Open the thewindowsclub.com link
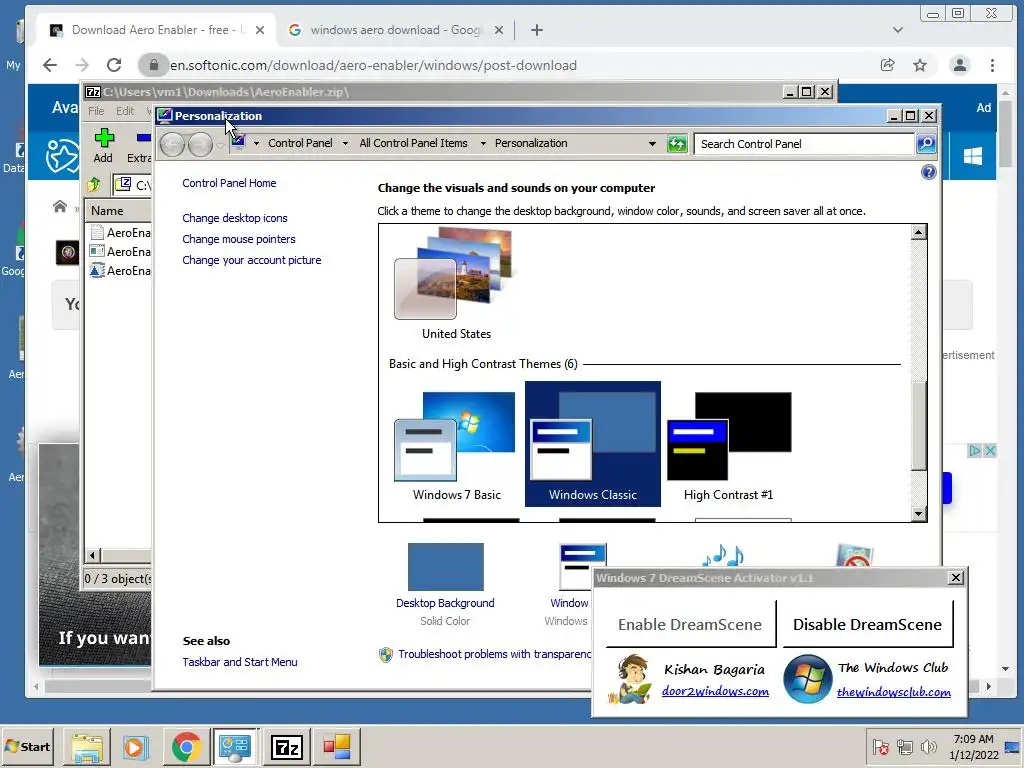This screenshot has height=768, width=1024. click(x=893, y=692)
